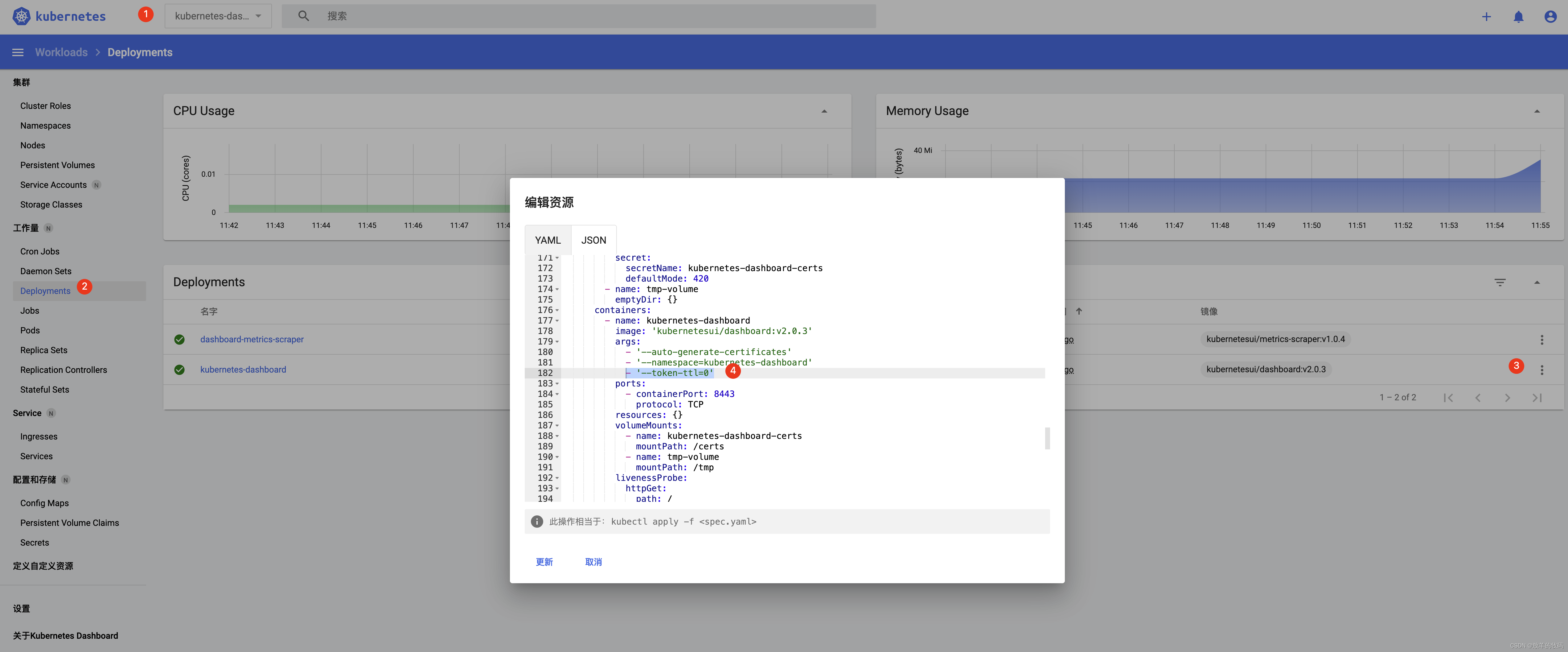The height and width of the screenshot is (652, 1568).
Task: Open actions menu for kubernetes-dashboard row
Action: tap(1541, 369)
